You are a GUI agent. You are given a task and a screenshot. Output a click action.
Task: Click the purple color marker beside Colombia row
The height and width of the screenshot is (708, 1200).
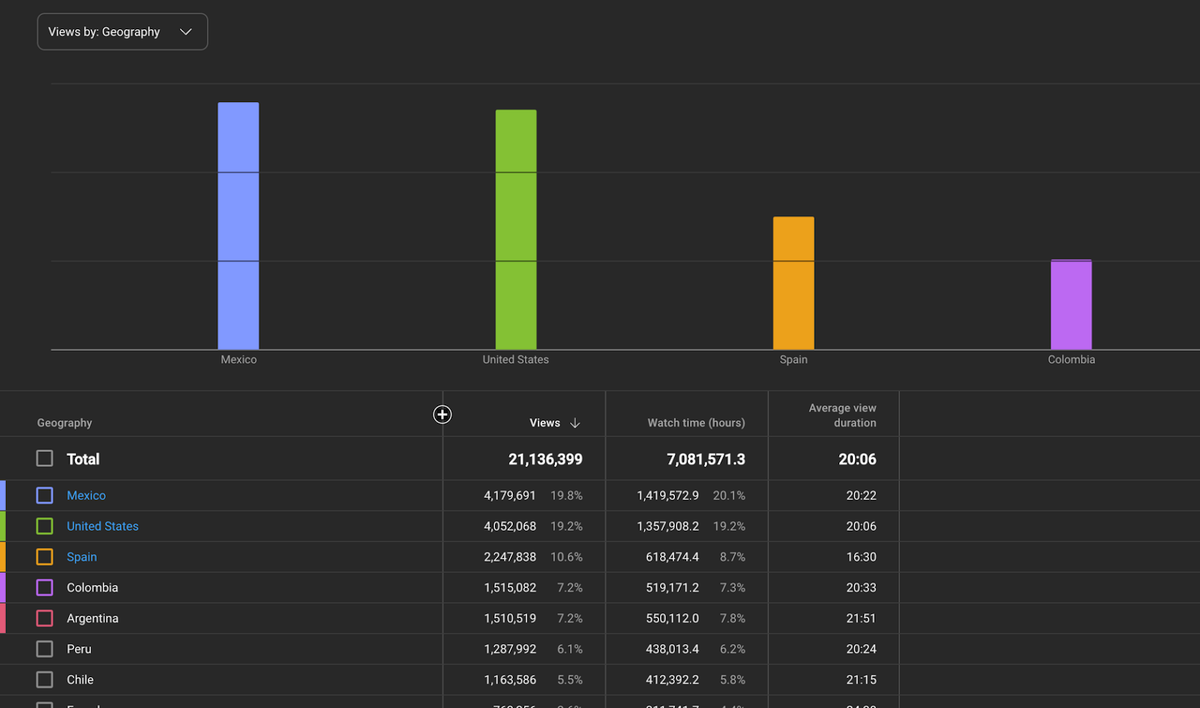pos(3,588)
